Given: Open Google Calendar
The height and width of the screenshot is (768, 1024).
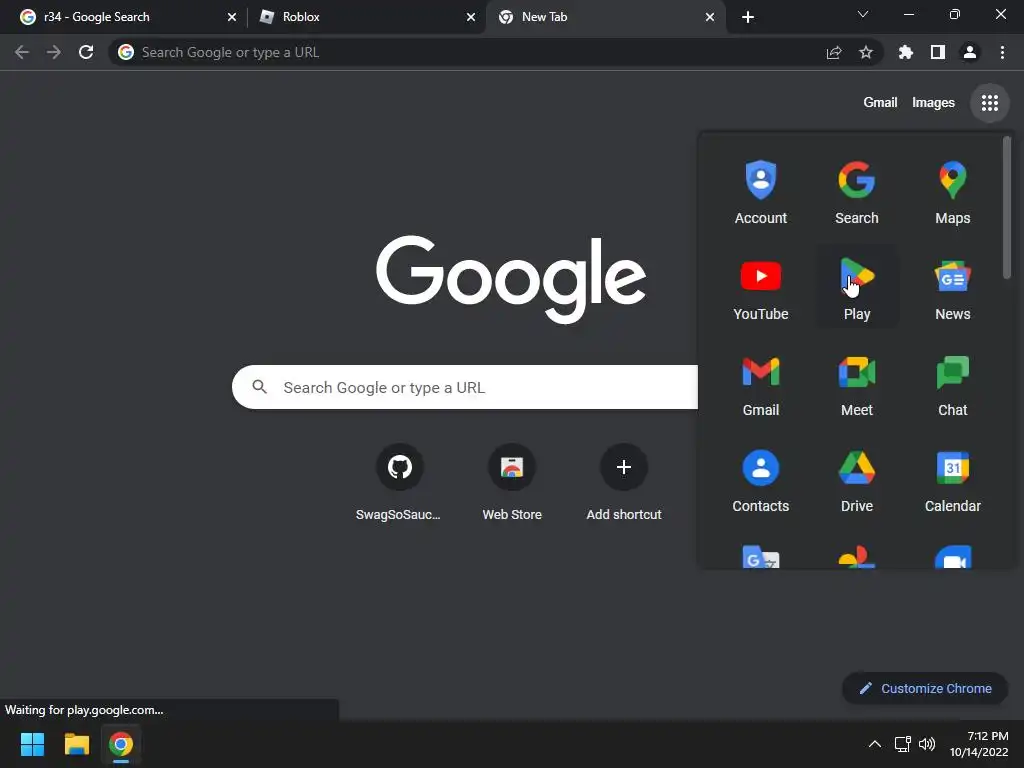Looking at the screenshot, I should coord(952,481).
